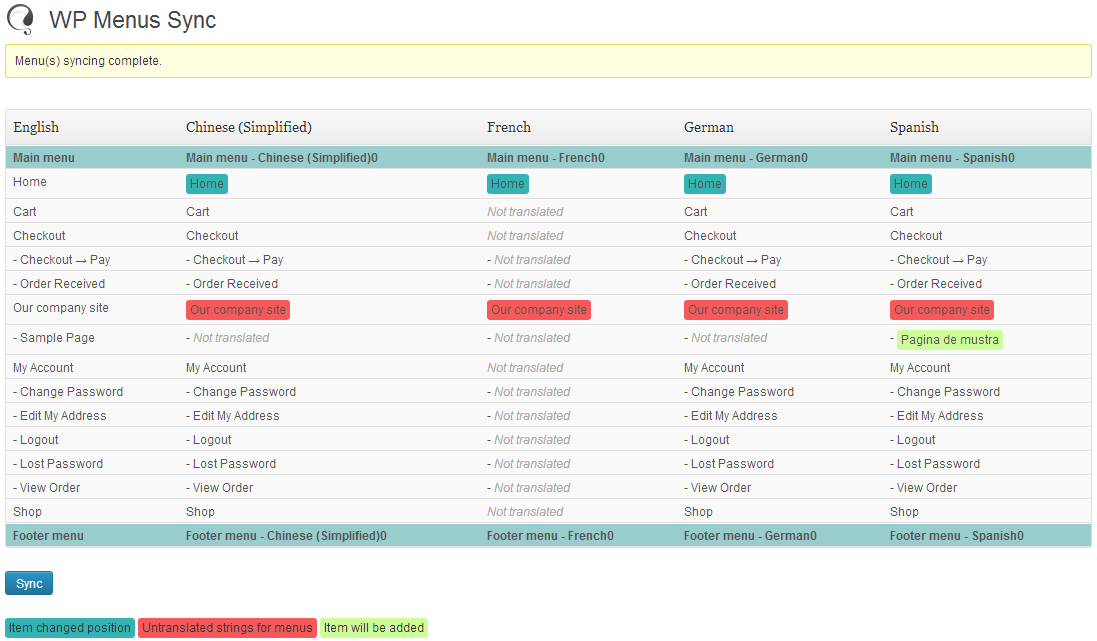This screenshot has width=1097, height=641.
Task: Click the WP Menus Sync logo icon
Action: [x=21, y=20]
